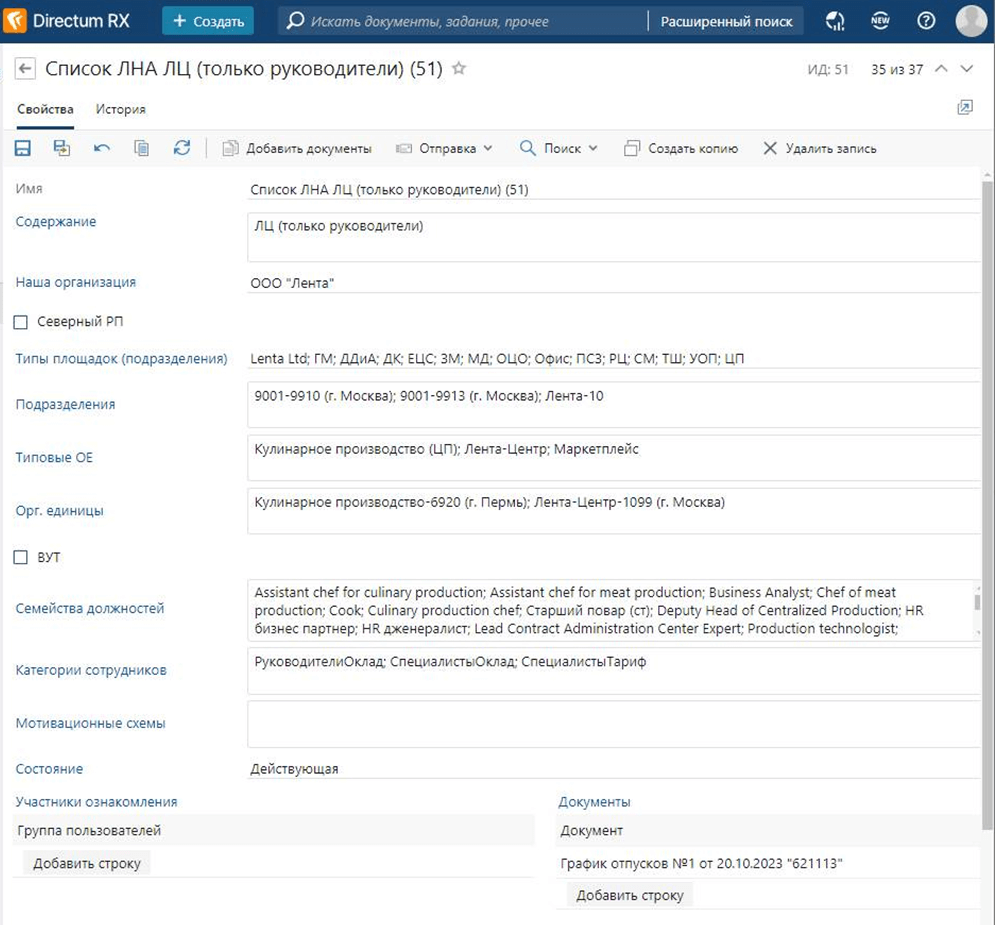Undo changes with the curved arrow icon
This screenshot has height=925, width=995.
102,148
